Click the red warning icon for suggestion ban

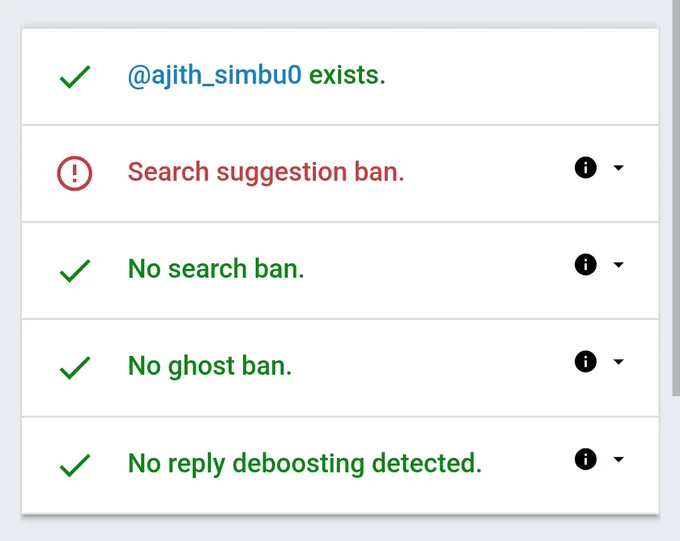[75, 173]
